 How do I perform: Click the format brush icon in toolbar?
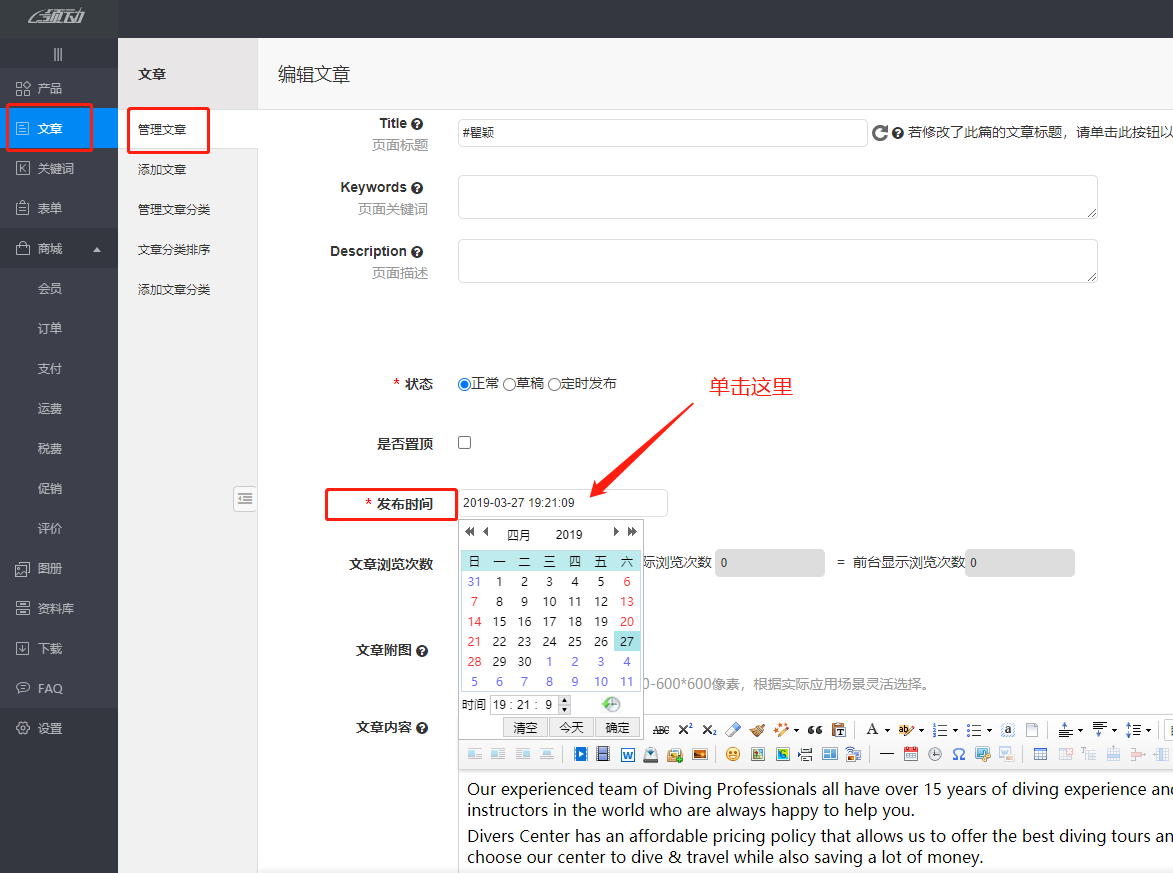click(x=757, y=730)
